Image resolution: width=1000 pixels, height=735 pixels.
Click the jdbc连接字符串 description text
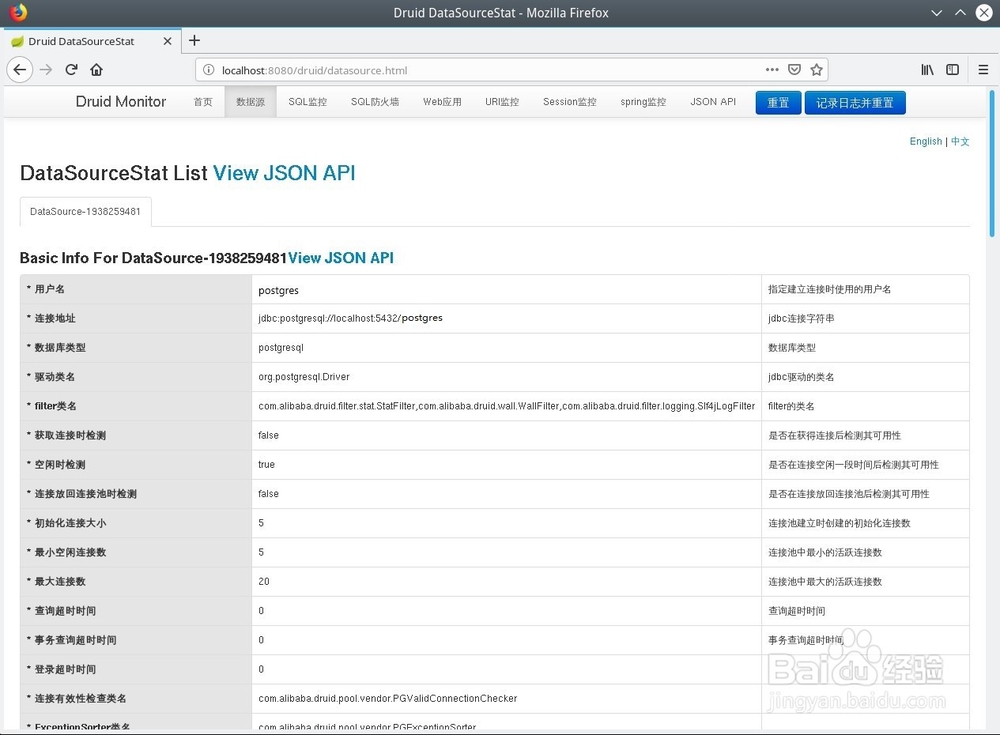(x=801, y=318)
